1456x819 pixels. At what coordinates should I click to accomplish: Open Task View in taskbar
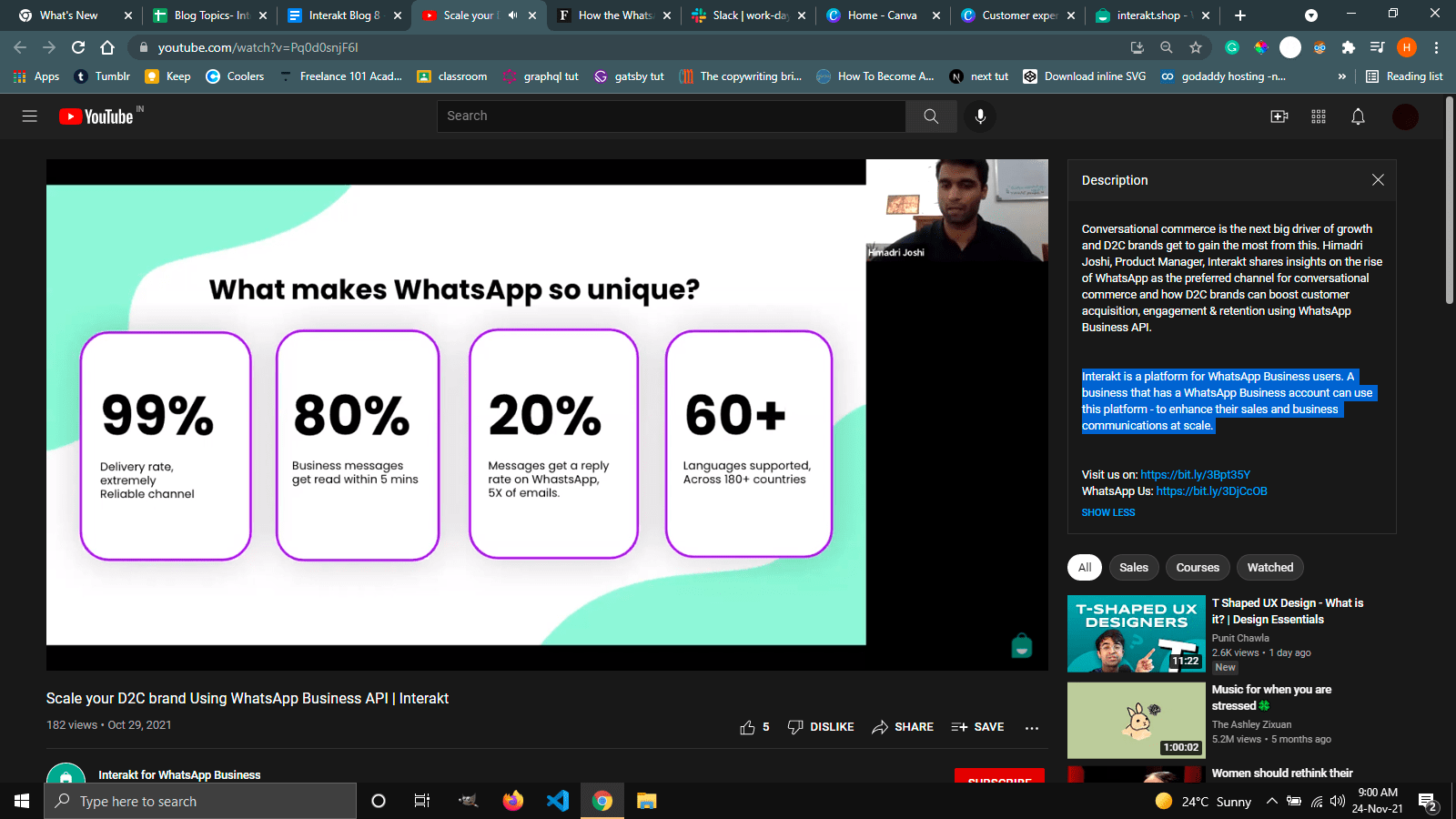pos(422,801)
